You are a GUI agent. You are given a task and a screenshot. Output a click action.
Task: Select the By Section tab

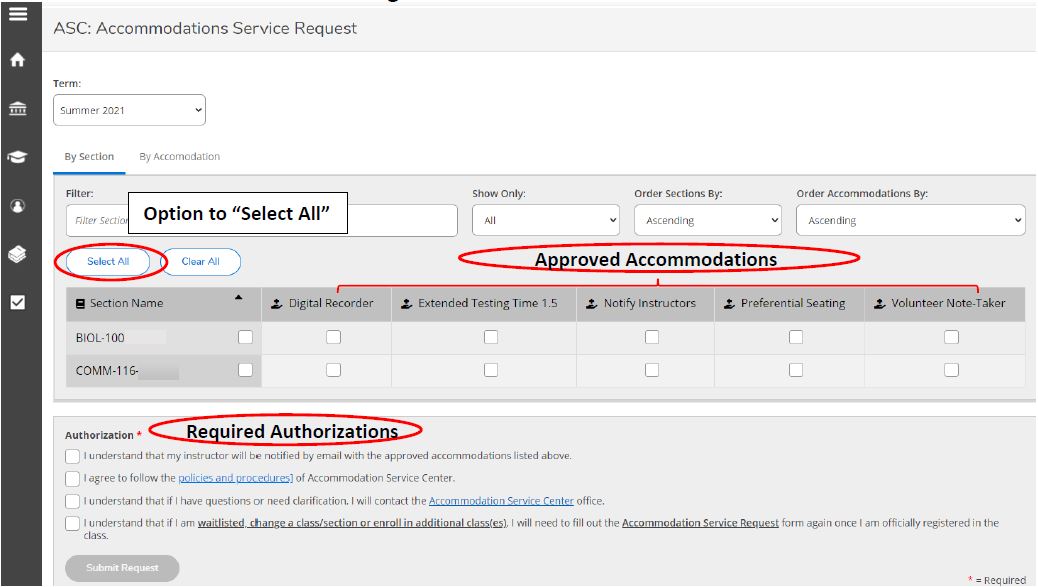(89, 157)
